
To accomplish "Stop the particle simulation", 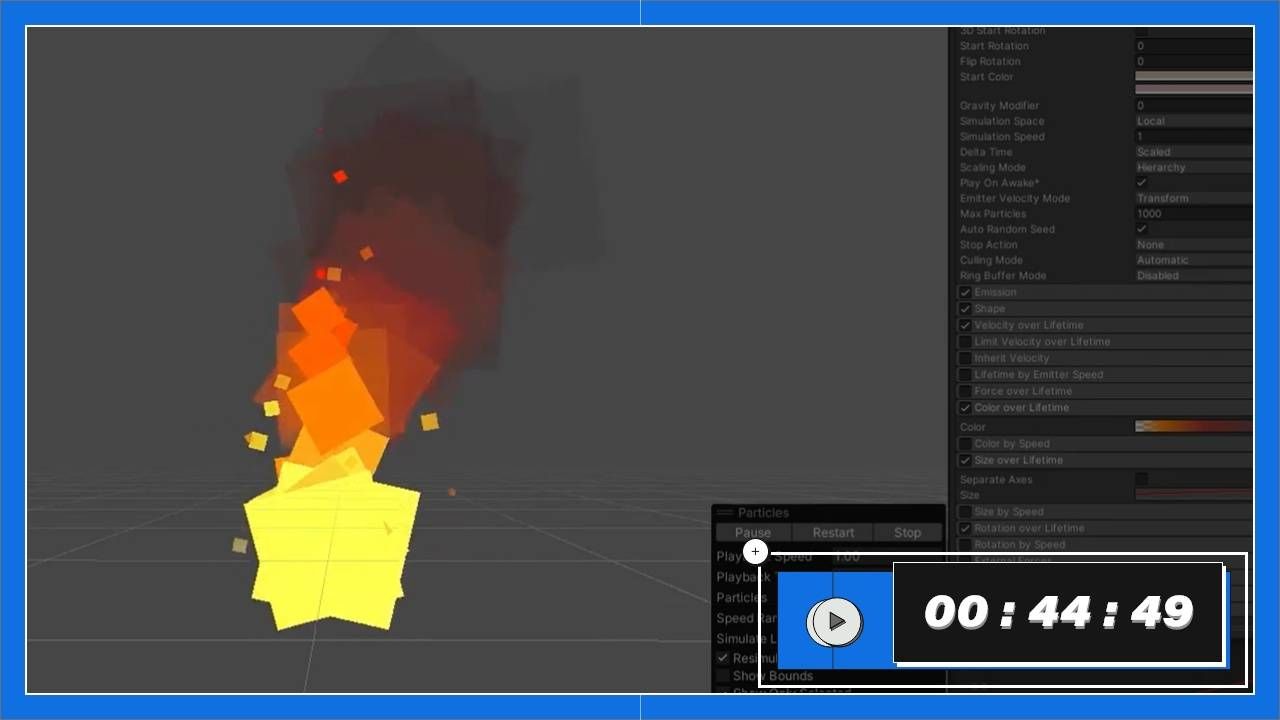I will 907,533.
